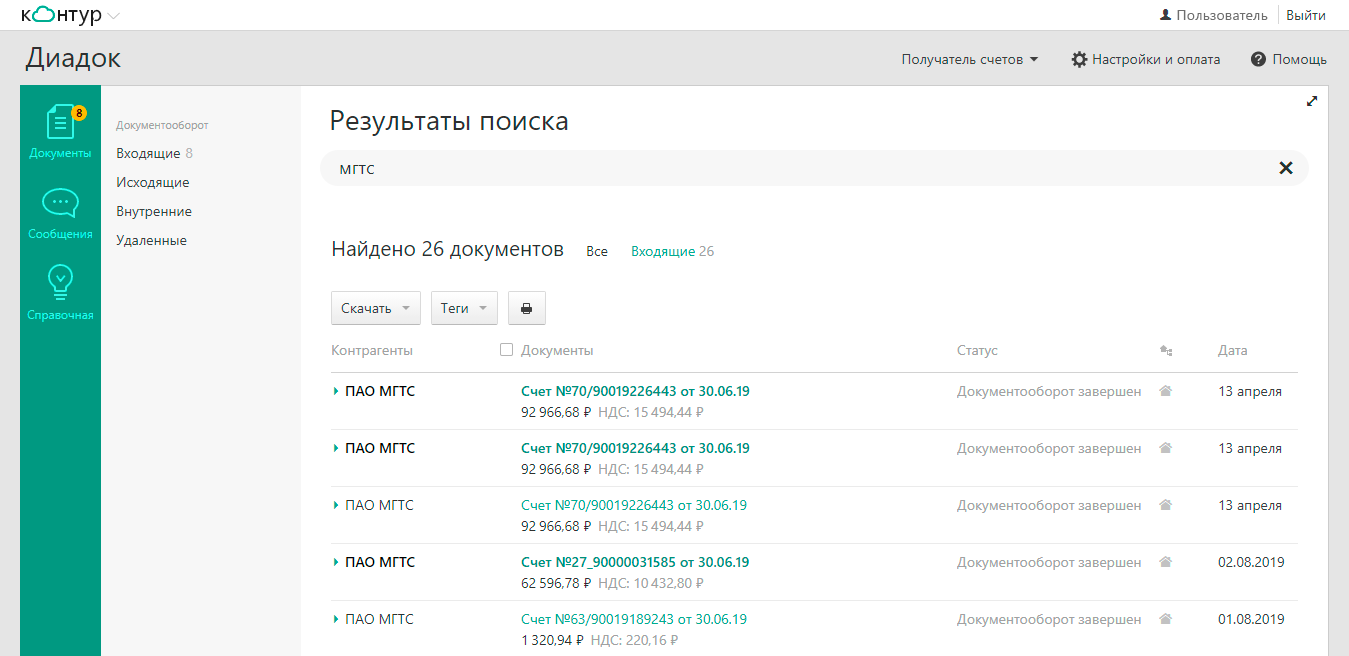This screenshot has width=1349, height=656.
Task: Click the house icon in second row
Action: [x=1165, y=448]
